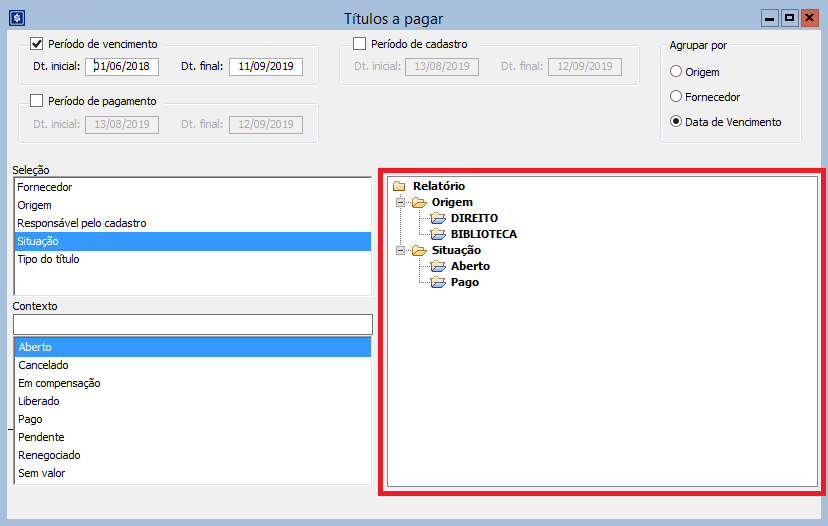The width and height of the screenshot is (828, 526).
Task: Click the Situação folder icon in tree
Action: click(x=418, y=250)
